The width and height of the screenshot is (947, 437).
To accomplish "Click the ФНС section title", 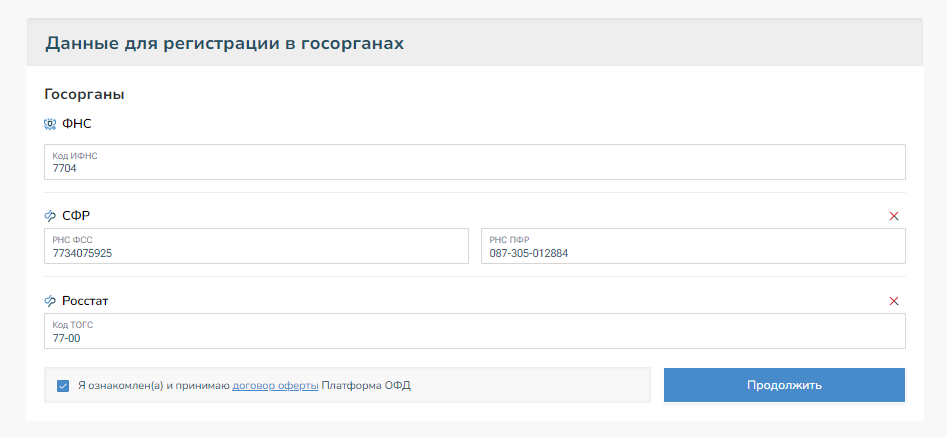I will click(x=77, y=124).
